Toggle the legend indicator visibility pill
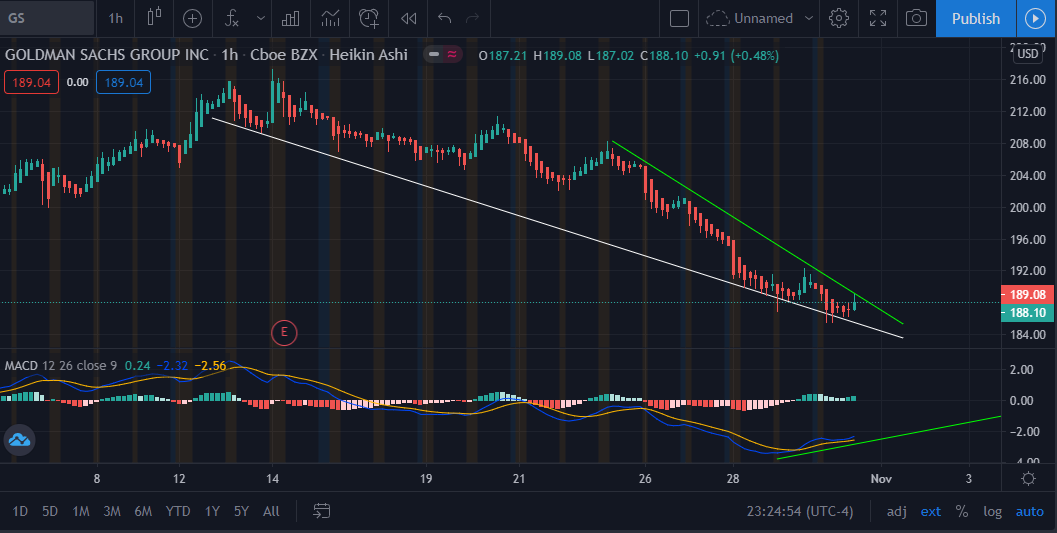 click(x=443, y=54)
